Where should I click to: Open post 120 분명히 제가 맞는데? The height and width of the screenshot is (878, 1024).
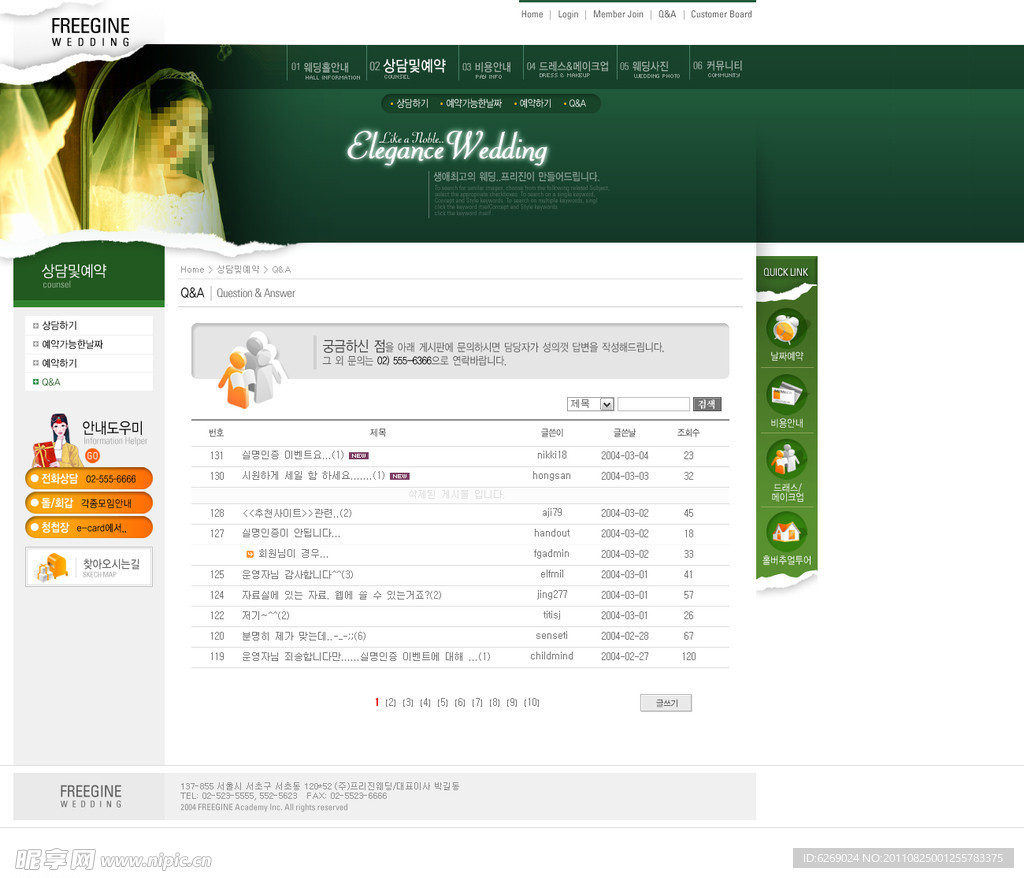[x=304, y=636]
